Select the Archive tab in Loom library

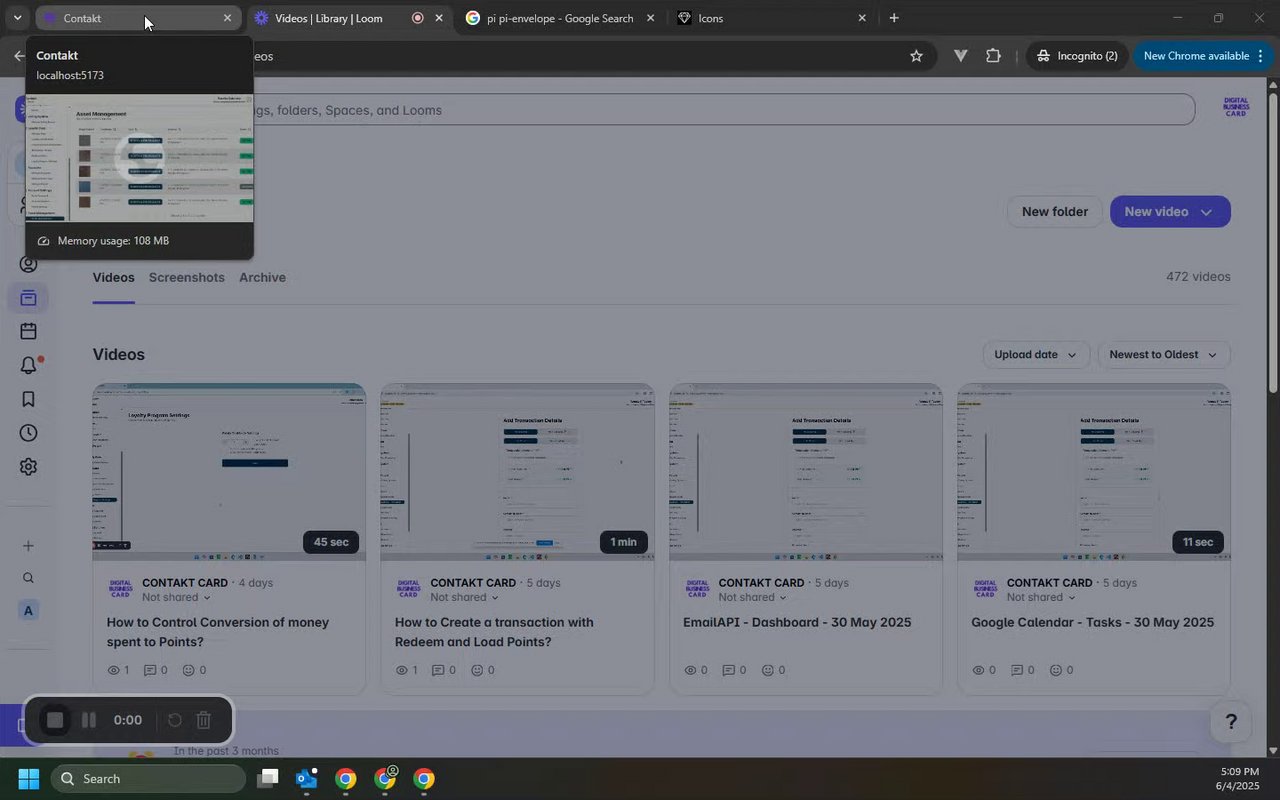tap(262, 278)
